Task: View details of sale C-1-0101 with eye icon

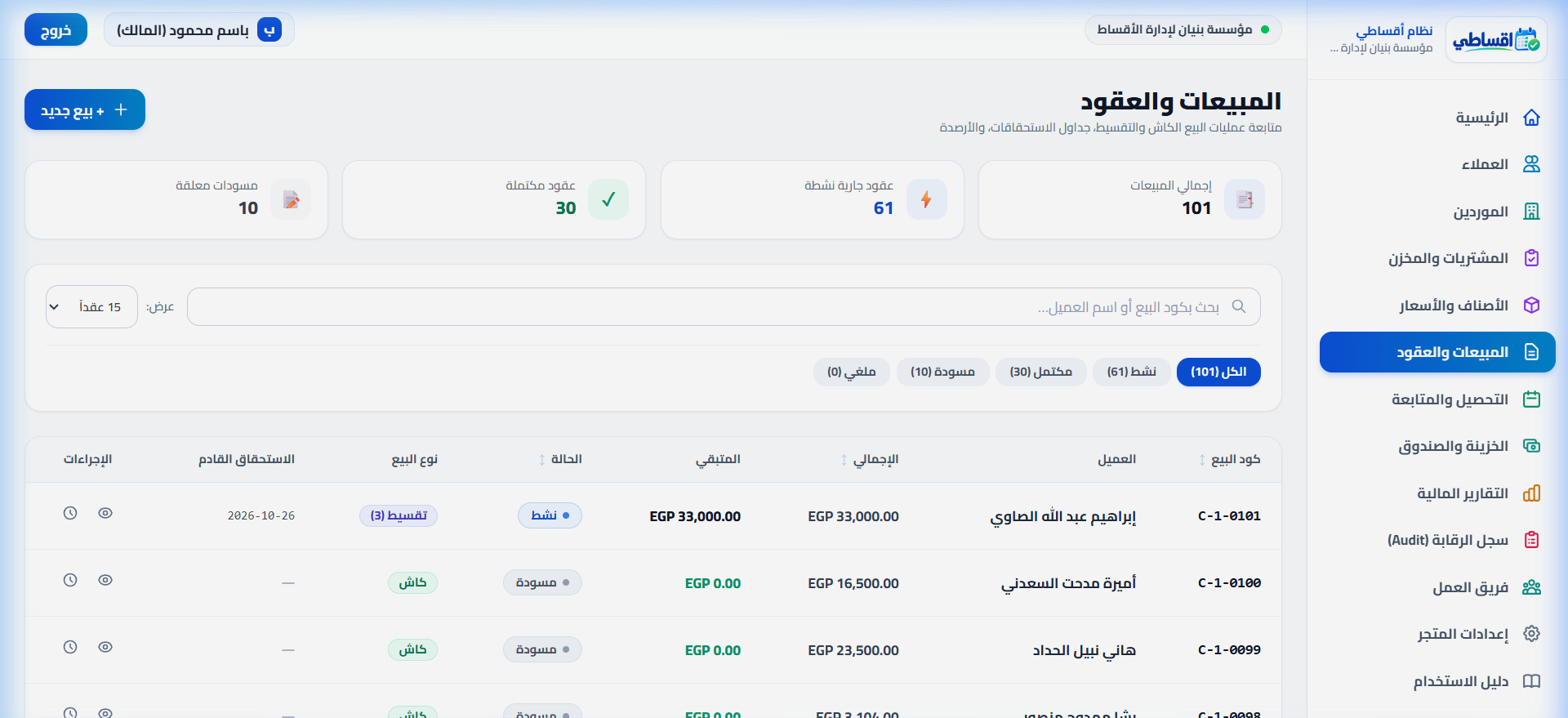Action: (x=105, y=513)
